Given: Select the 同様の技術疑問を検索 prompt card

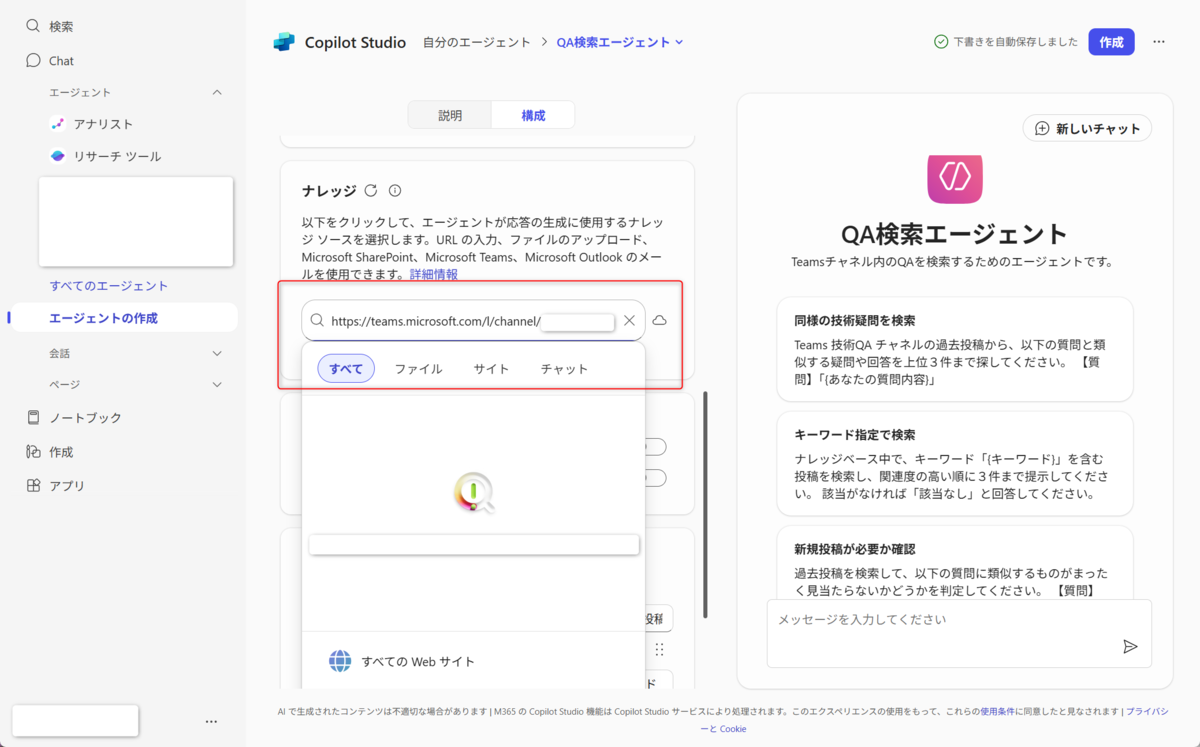Looking at the screenshot, I should tap(954, 348).
